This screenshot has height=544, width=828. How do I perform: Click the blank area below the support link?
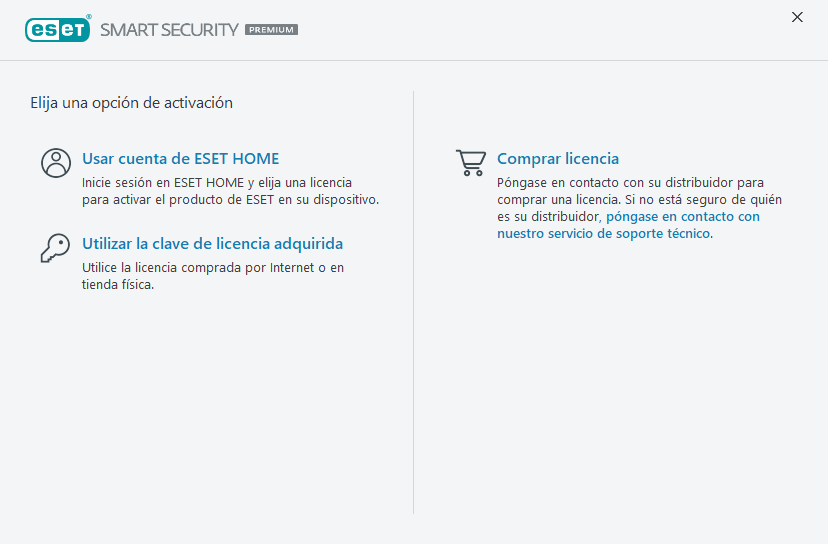tap(620, 380)
